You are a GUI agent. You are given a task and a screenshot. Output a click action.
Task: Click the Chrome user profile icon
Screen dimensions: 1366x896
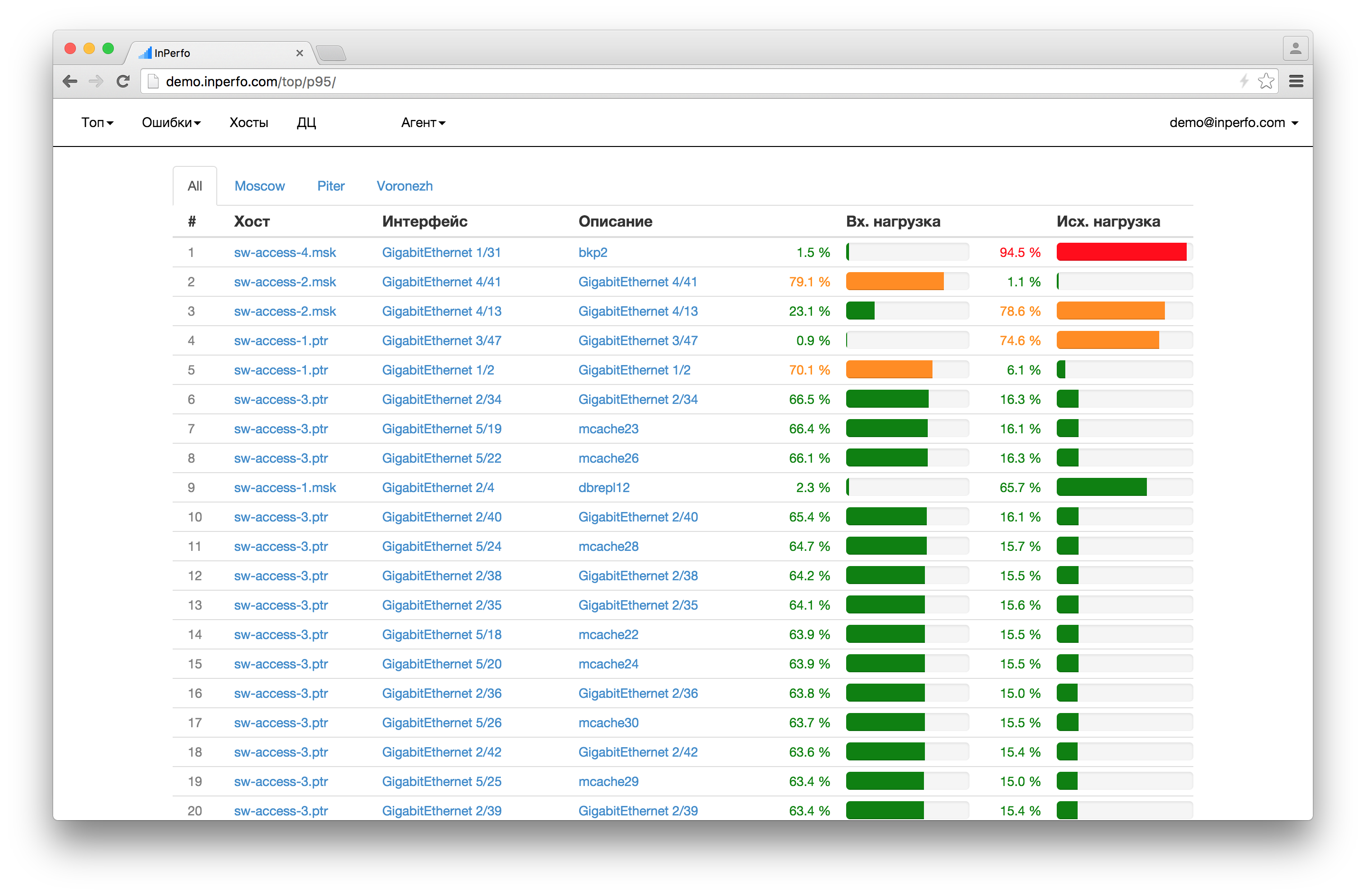point(1295,49)
